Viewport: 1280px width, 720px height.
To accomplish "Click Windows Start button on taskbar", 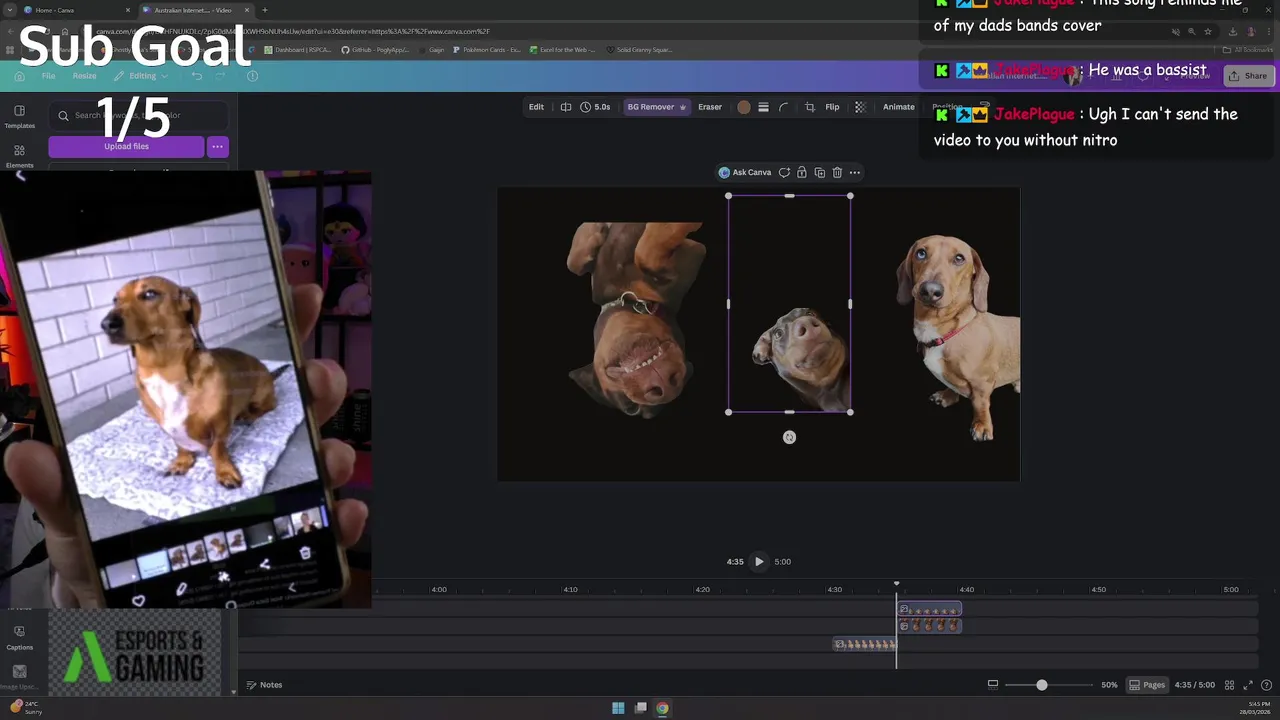I will point(618,708).
